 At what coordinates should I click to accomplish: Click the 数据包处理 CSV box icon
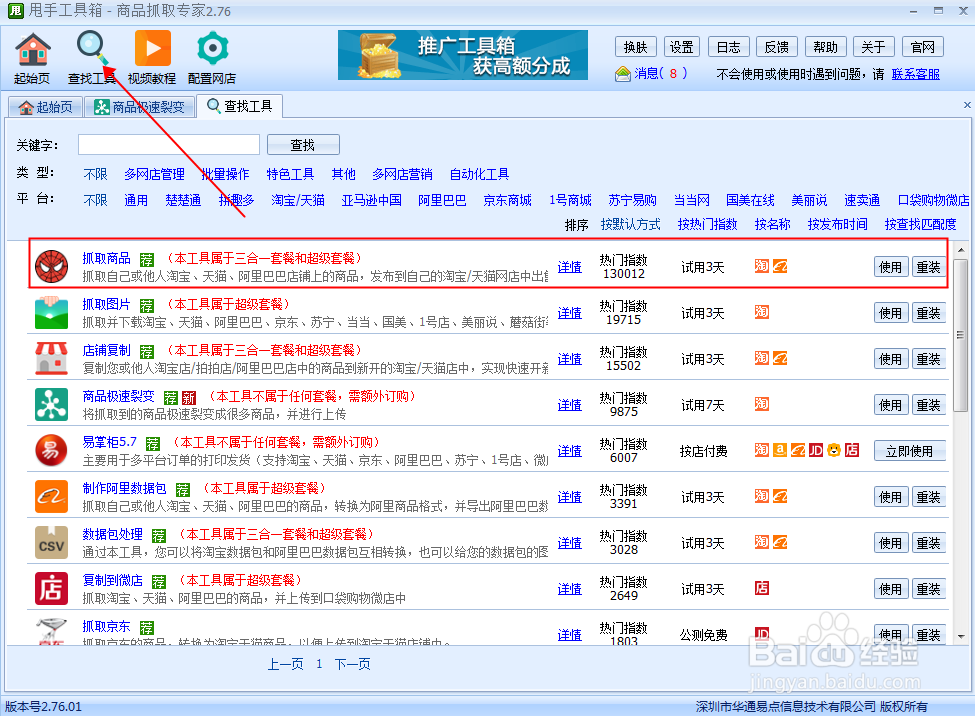[52, 542]
